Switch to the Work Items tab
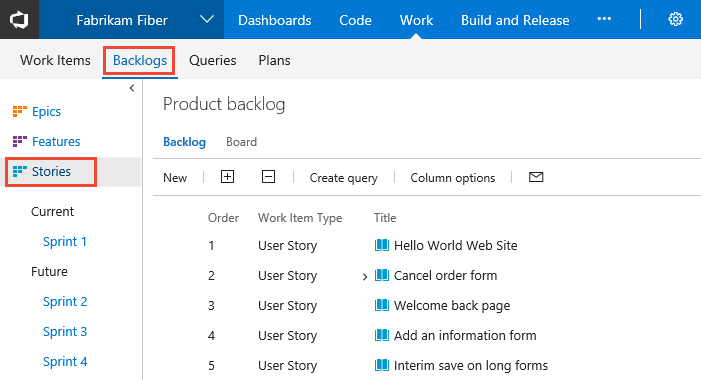This screenshot has height=380, width=701. pos(55,60)
